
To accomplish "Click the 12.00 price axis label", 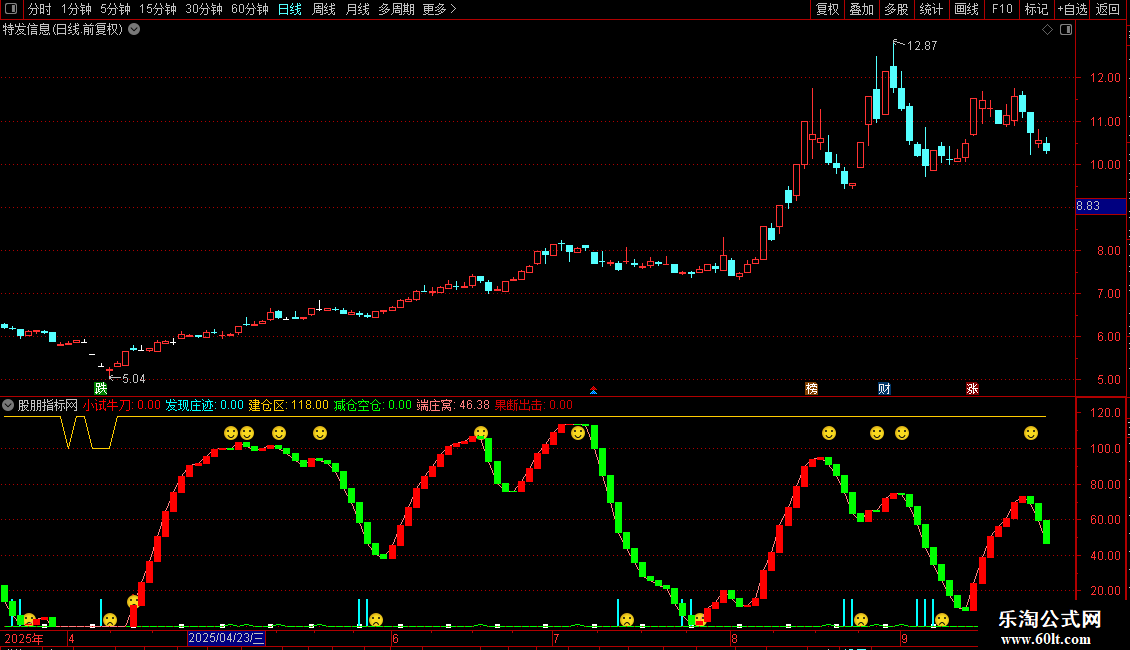I will pyautogui.click(x=1105, y=78).
